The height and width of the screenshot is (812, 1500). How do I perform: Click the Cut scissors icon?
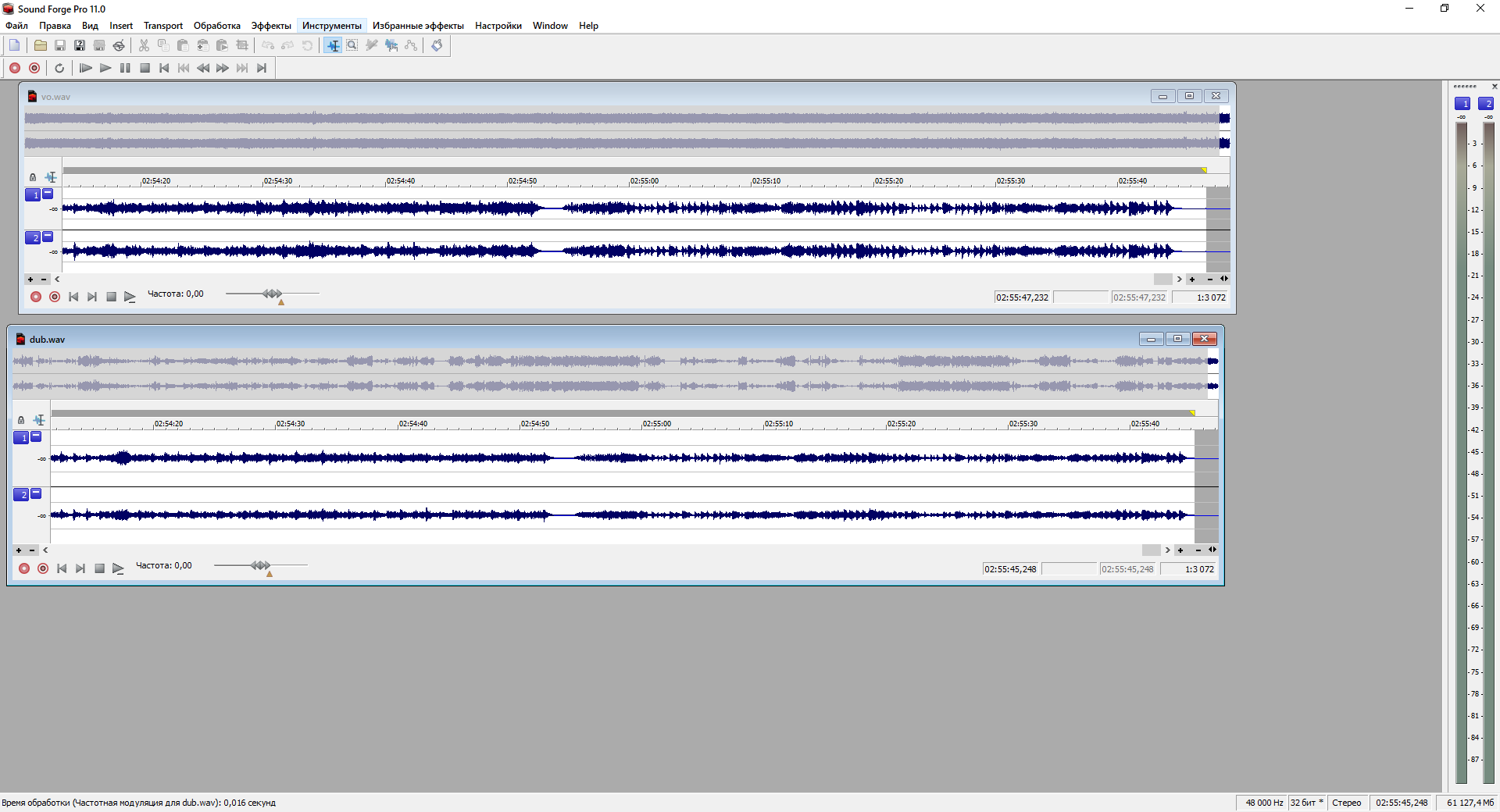pos(144,45)
